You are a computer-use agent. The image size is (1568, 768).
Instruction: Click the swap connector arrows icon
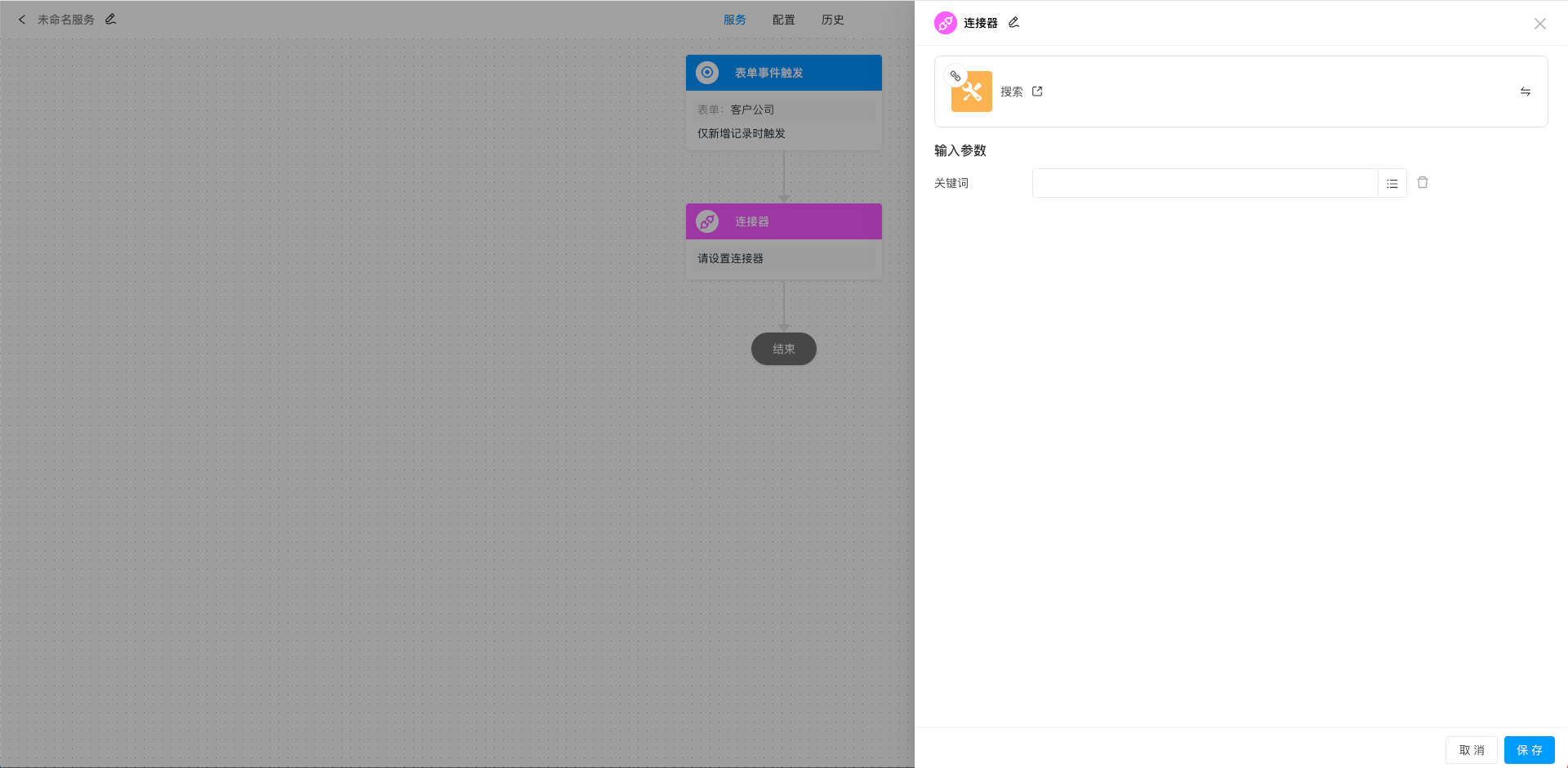(1525, 92)
